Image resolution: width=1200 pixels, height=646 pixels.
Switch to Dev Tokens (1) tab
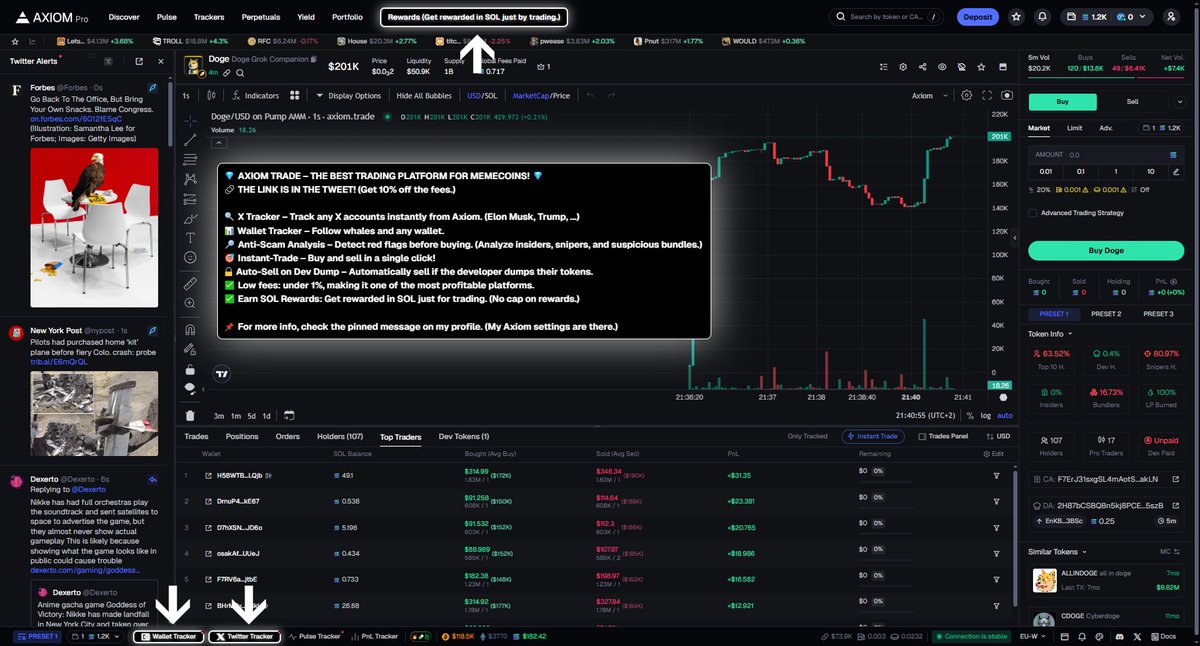coord(464,436)
